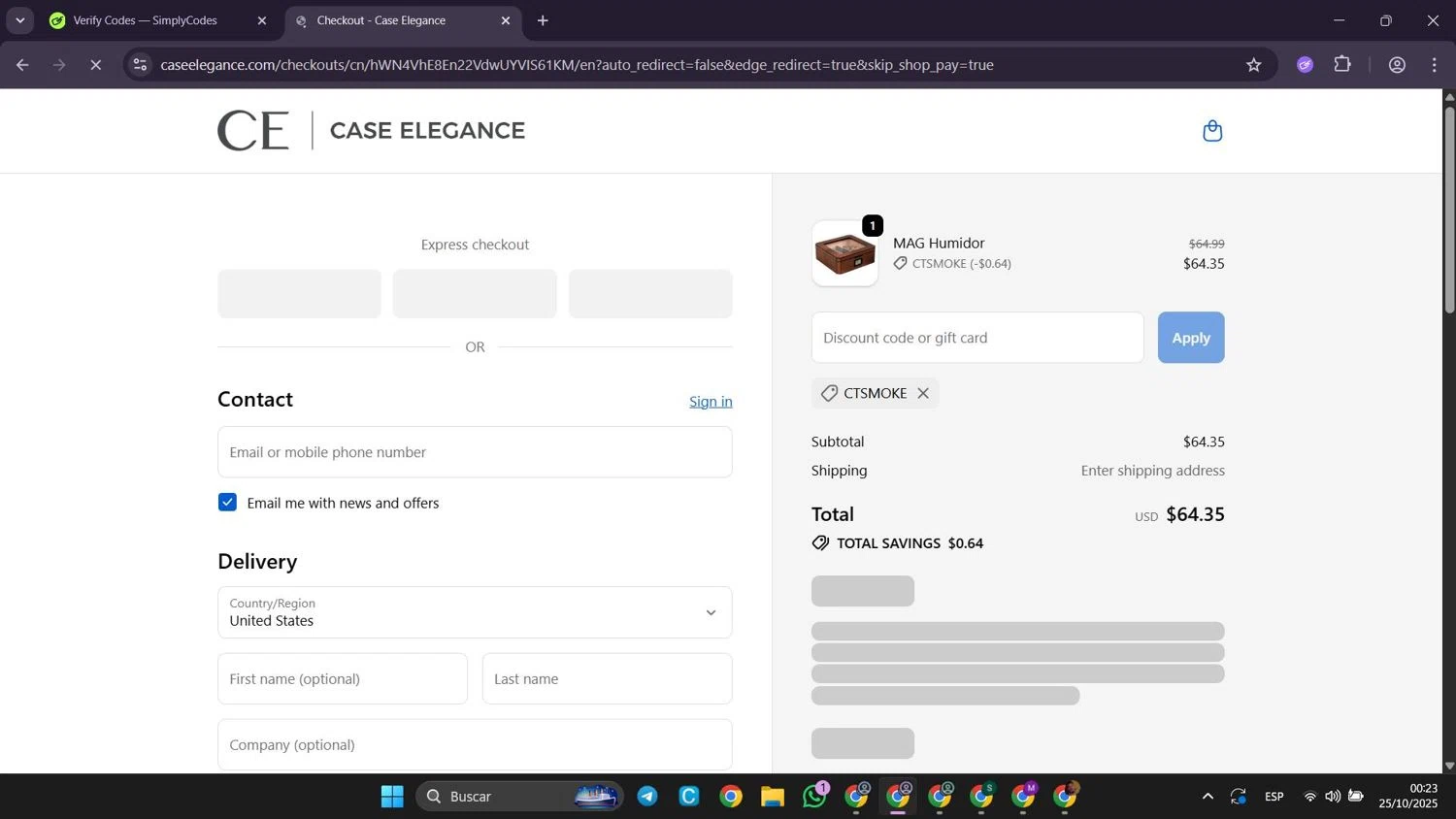Show hidden system tray icons
The height and width of the screenshot is (819, 1456).
pos(1208,797)
